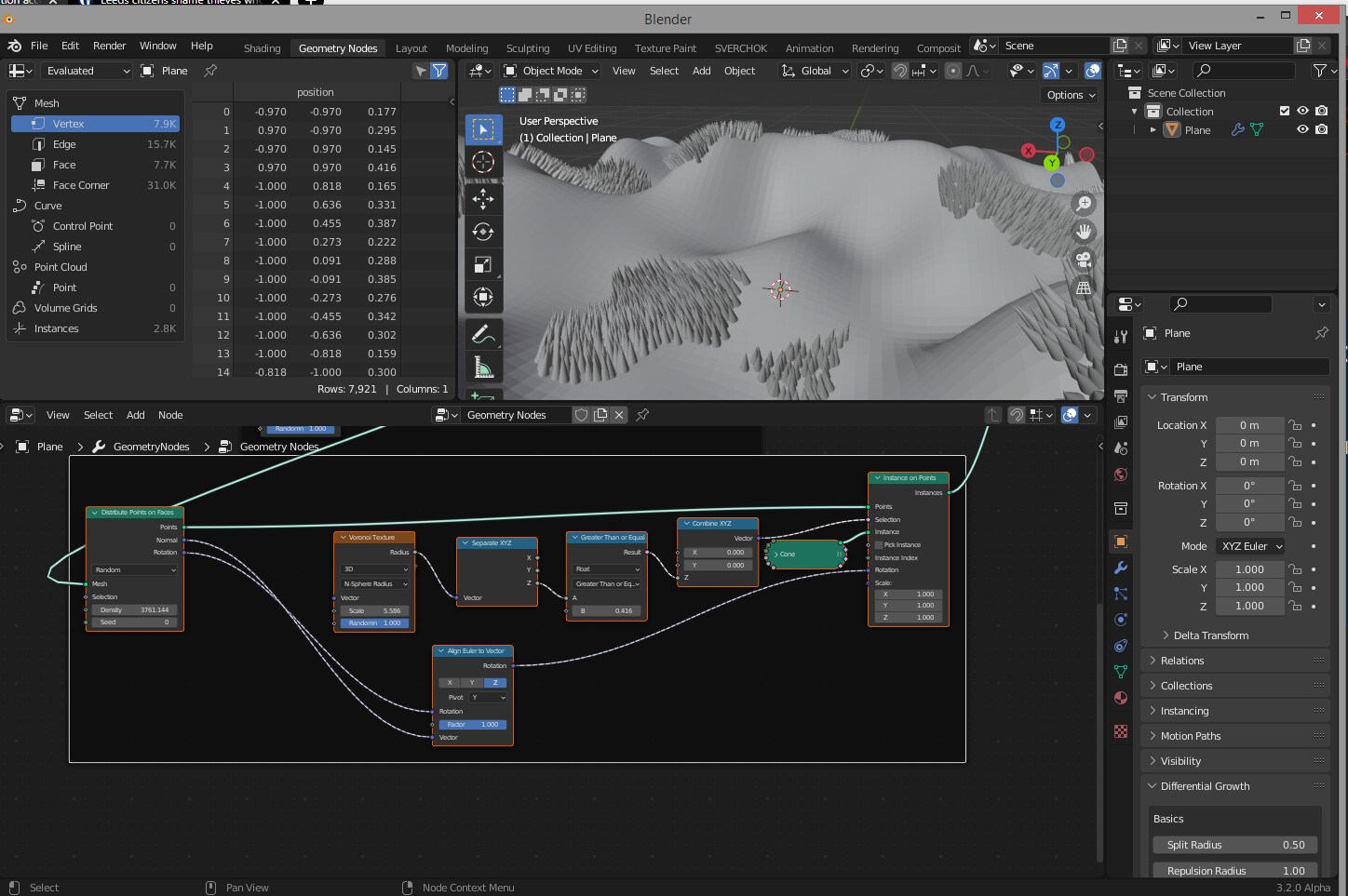The image size is (1348, 896).
Task: Click the viewport zoom magnifier icon
Action: pyautogui.click(x=1084, y=204)
